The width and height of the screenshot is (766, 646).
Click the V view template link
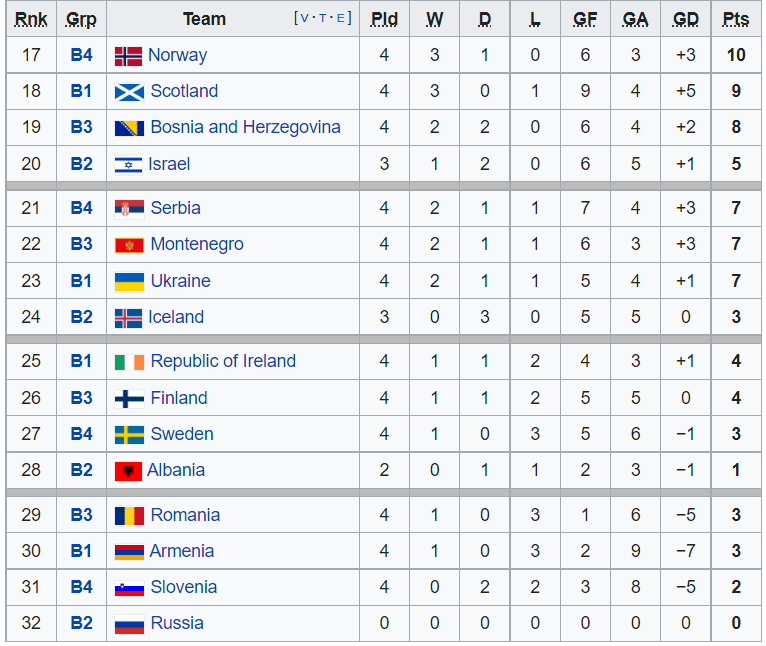pos(304,19)
